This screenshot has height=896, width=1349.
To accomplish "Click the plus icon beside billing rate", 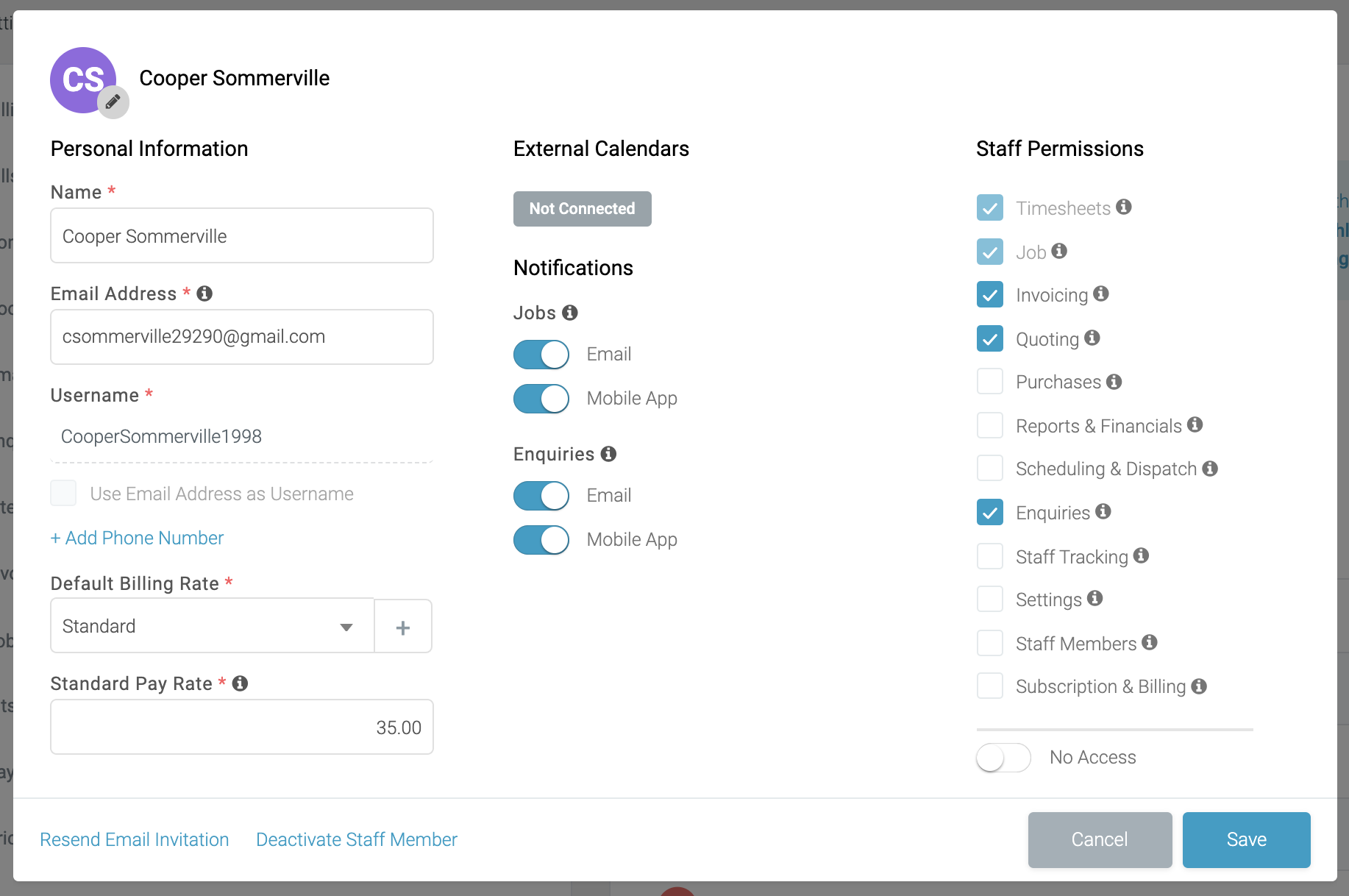I will [403, 627].
